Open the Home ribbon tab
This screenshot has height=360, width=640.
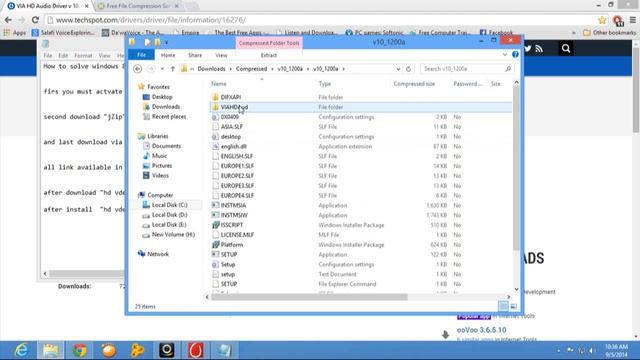point(168,55)
